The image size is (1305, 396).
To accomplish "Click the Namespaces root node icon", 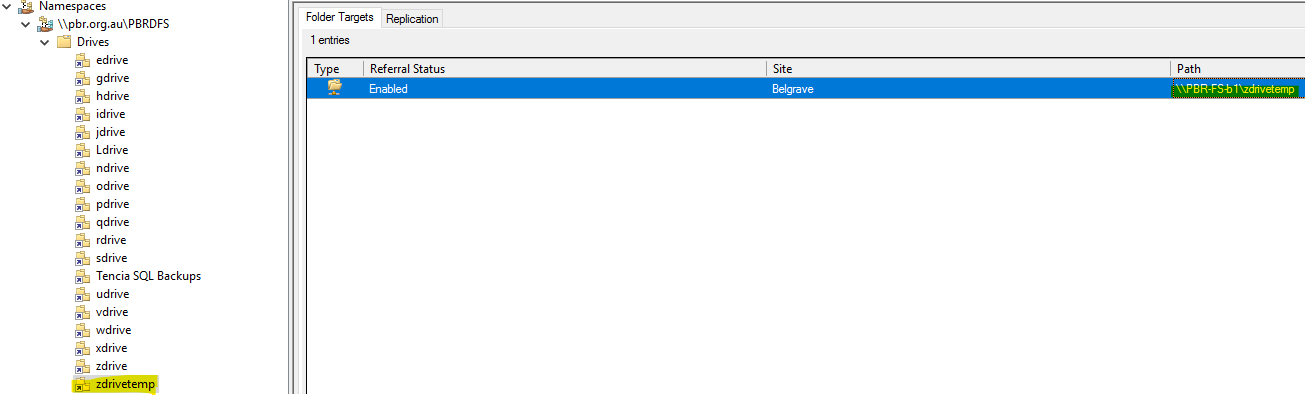I will [x=26, y=6].
